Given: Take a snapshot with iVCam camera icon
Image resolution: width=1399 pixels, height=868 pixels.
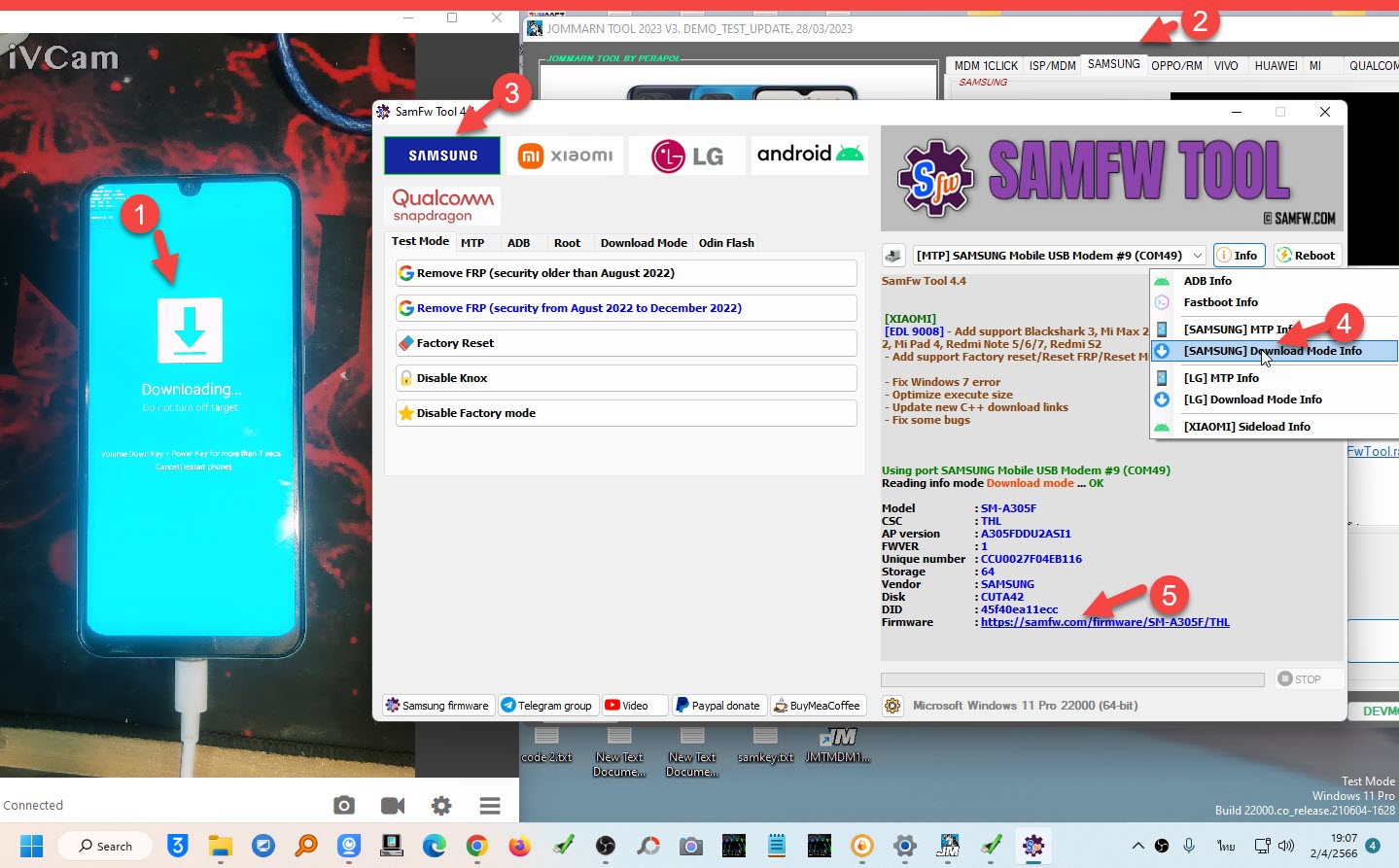Looking at the screenshot, I should (x=343, y=805).
